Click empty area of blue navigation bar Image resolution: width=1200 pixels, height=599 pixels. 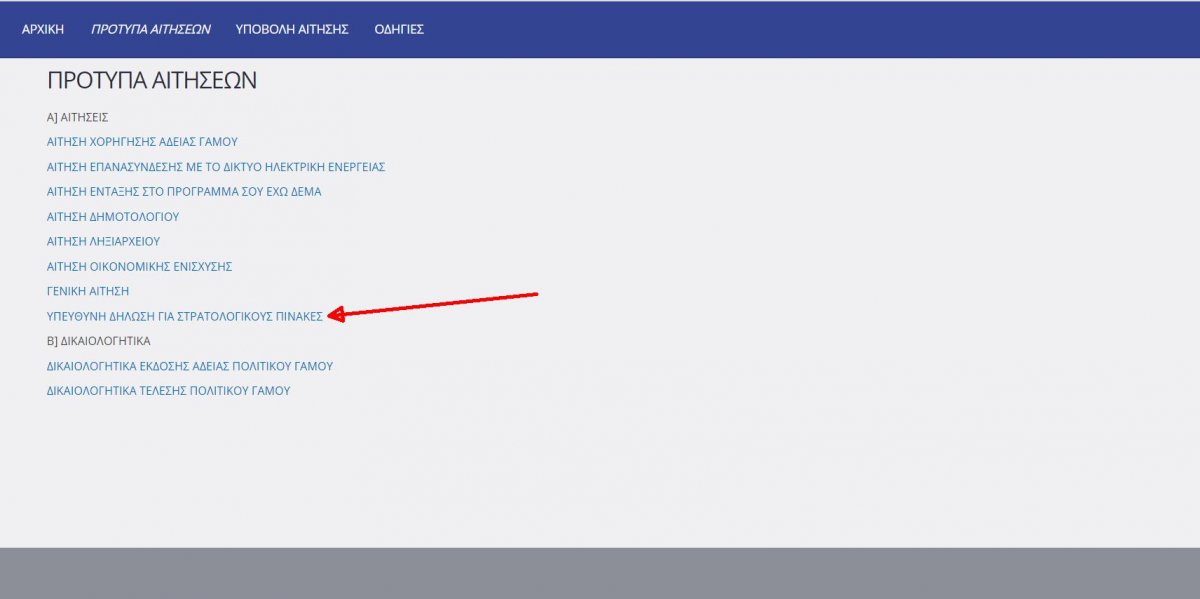pos(800,29)
